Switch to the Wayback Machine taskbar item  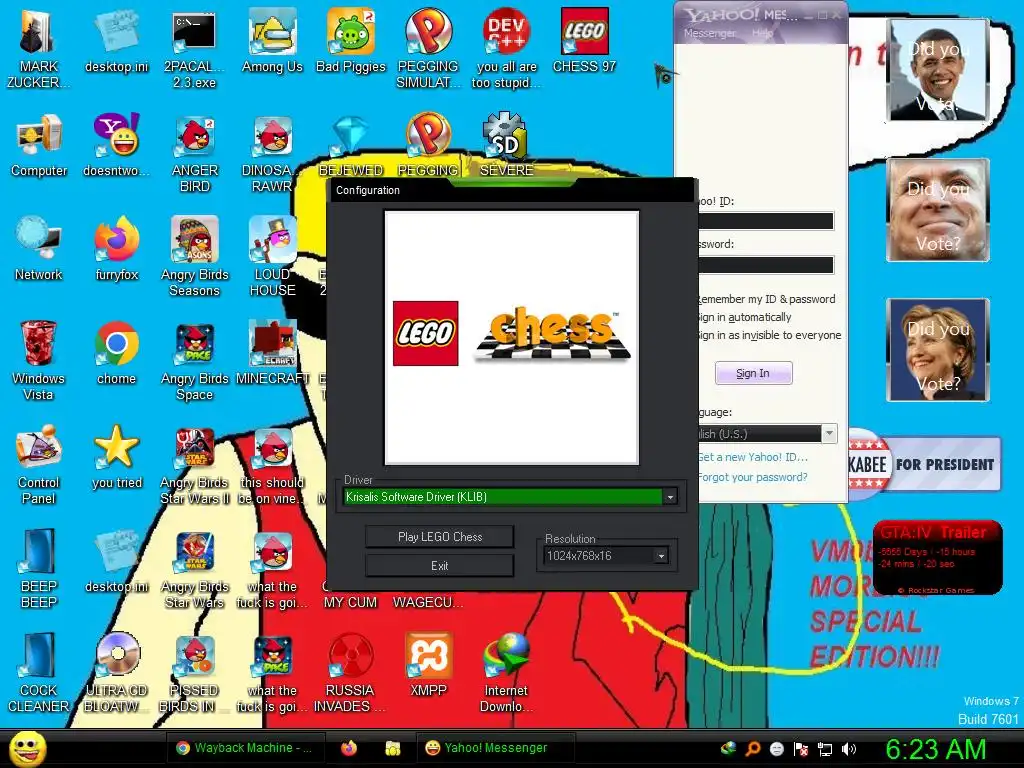244,748
